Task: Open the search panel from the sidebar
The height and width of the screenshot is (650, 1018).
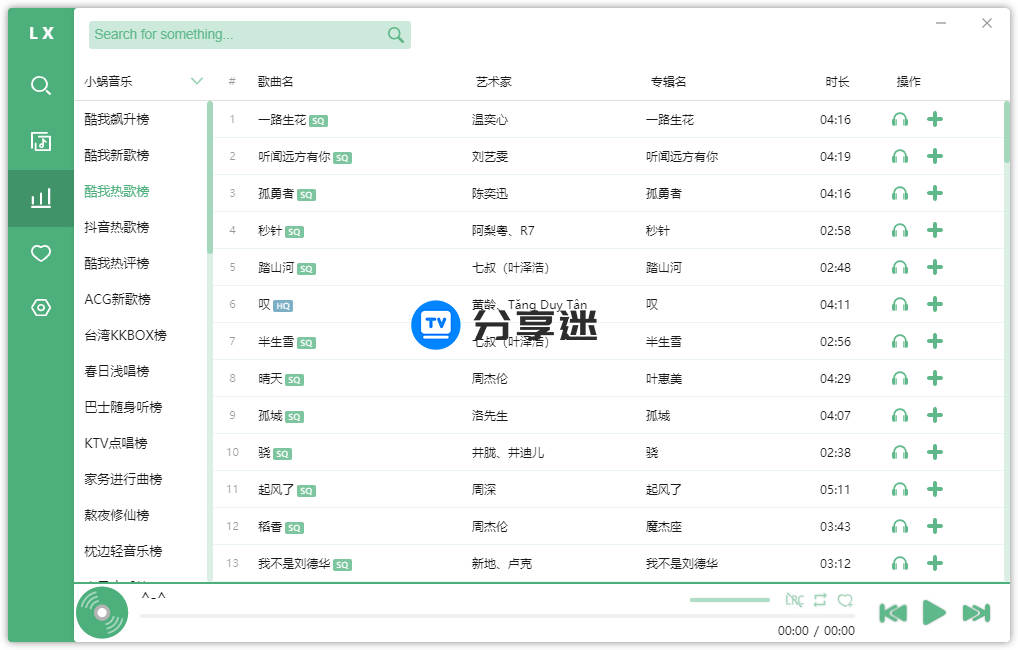Action: tap(40, 85)
